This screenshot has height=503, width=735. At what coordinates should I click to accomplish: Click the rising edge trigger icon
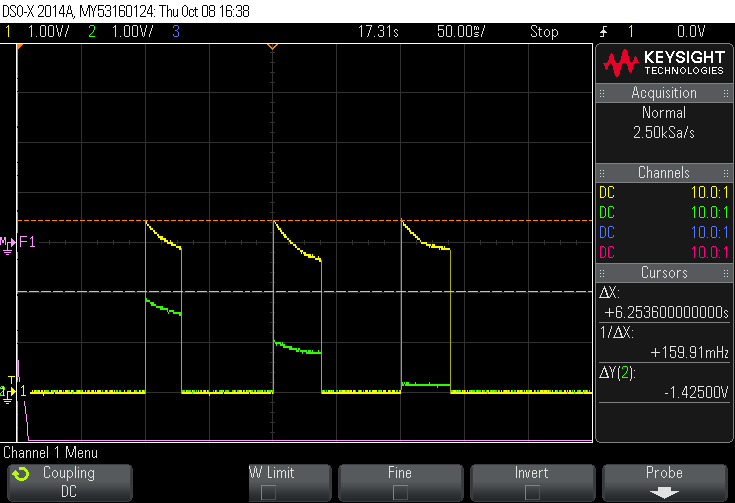click(x=604, y=32)
